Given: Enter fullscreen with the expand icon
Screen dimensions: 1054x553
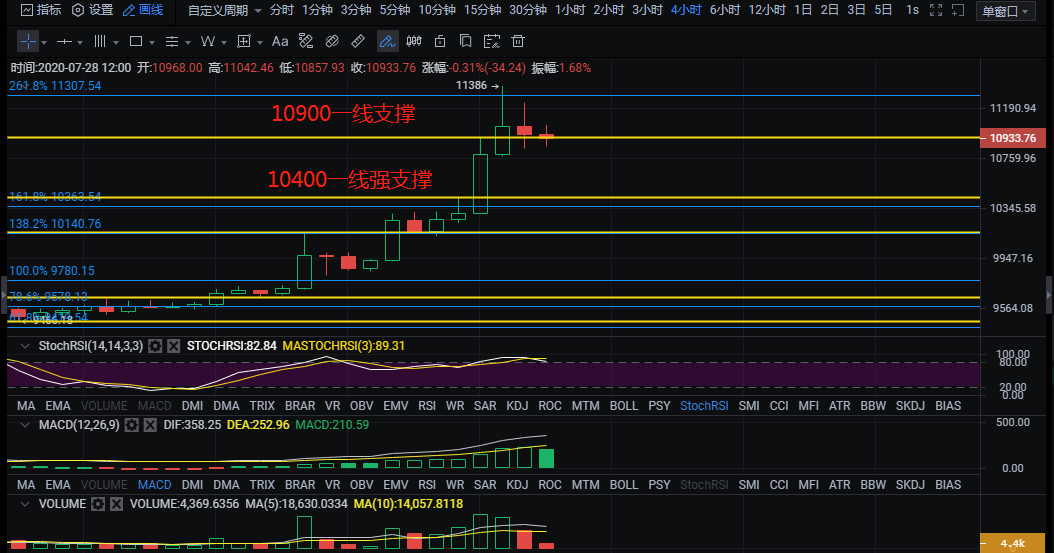Looking at the screenshot, I should [936, 10].
